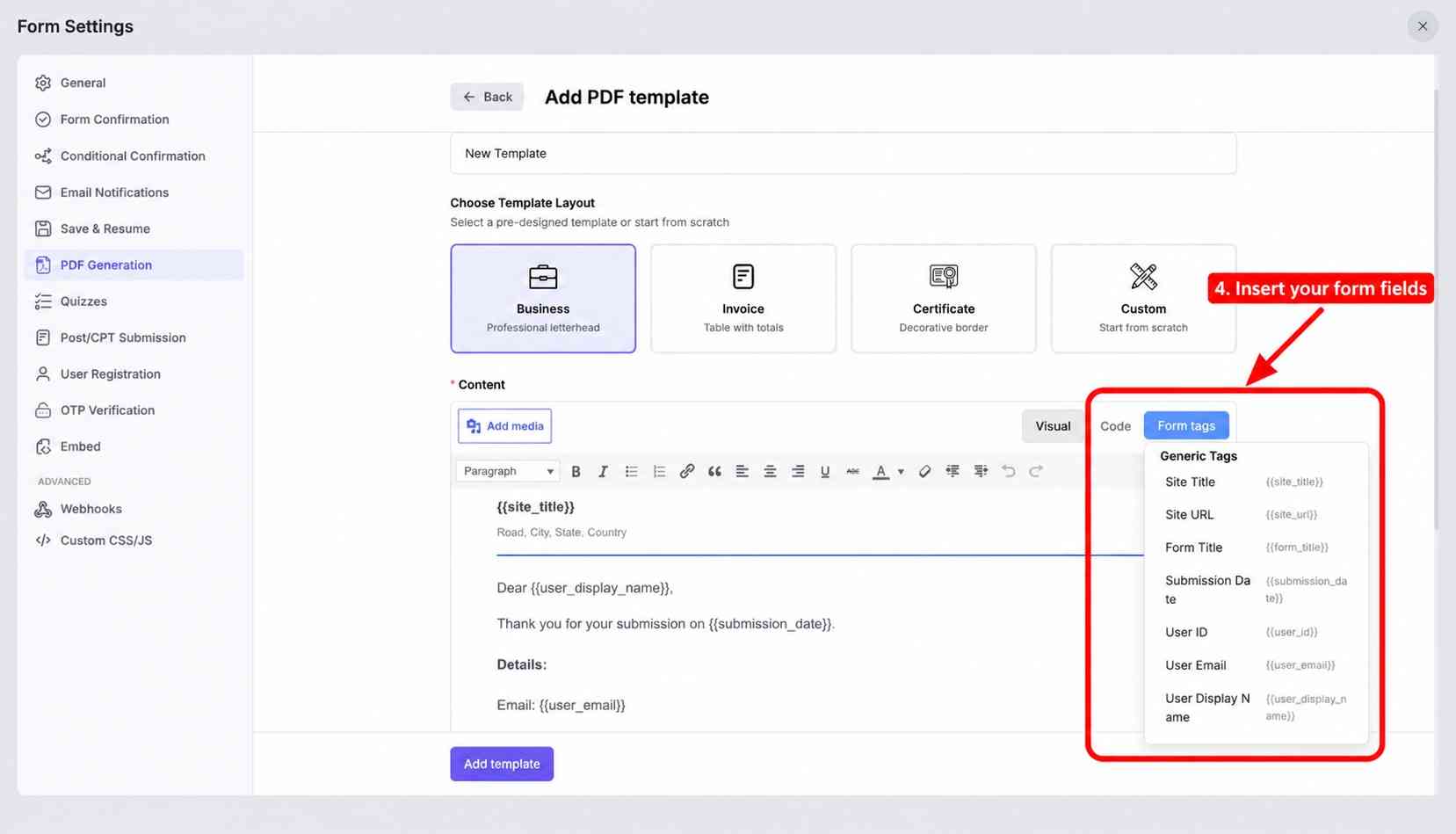Screen dimensions: 1456x834
Task: Insert bulleted list in editor
Action: coord(631,471)
